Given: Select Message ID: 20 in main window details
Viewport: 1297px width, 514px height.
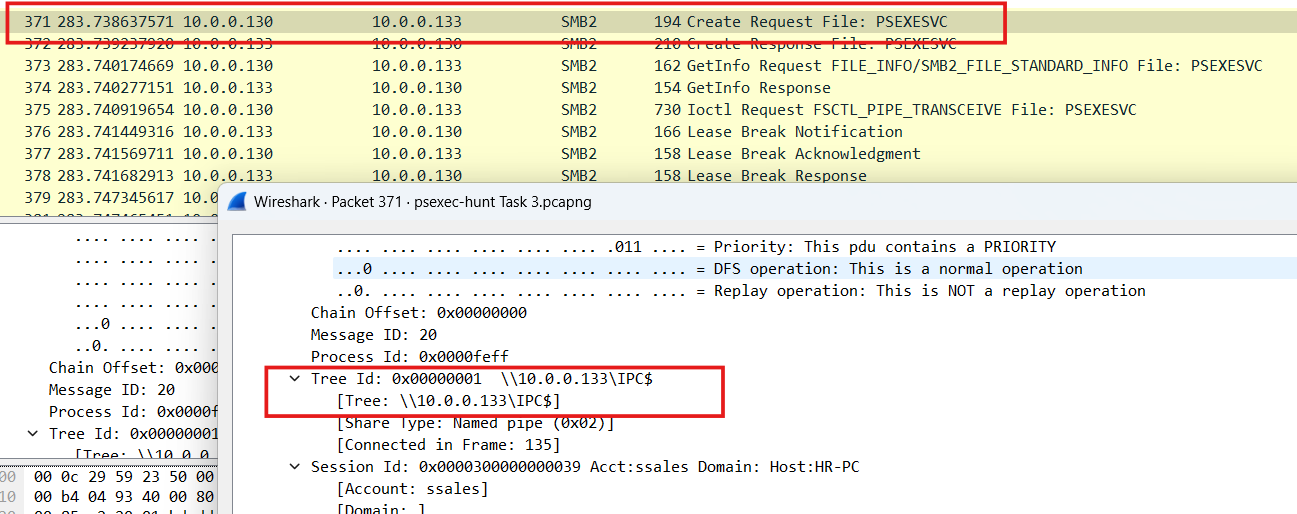Looking at the screenshot, I should tap(112, 390).
